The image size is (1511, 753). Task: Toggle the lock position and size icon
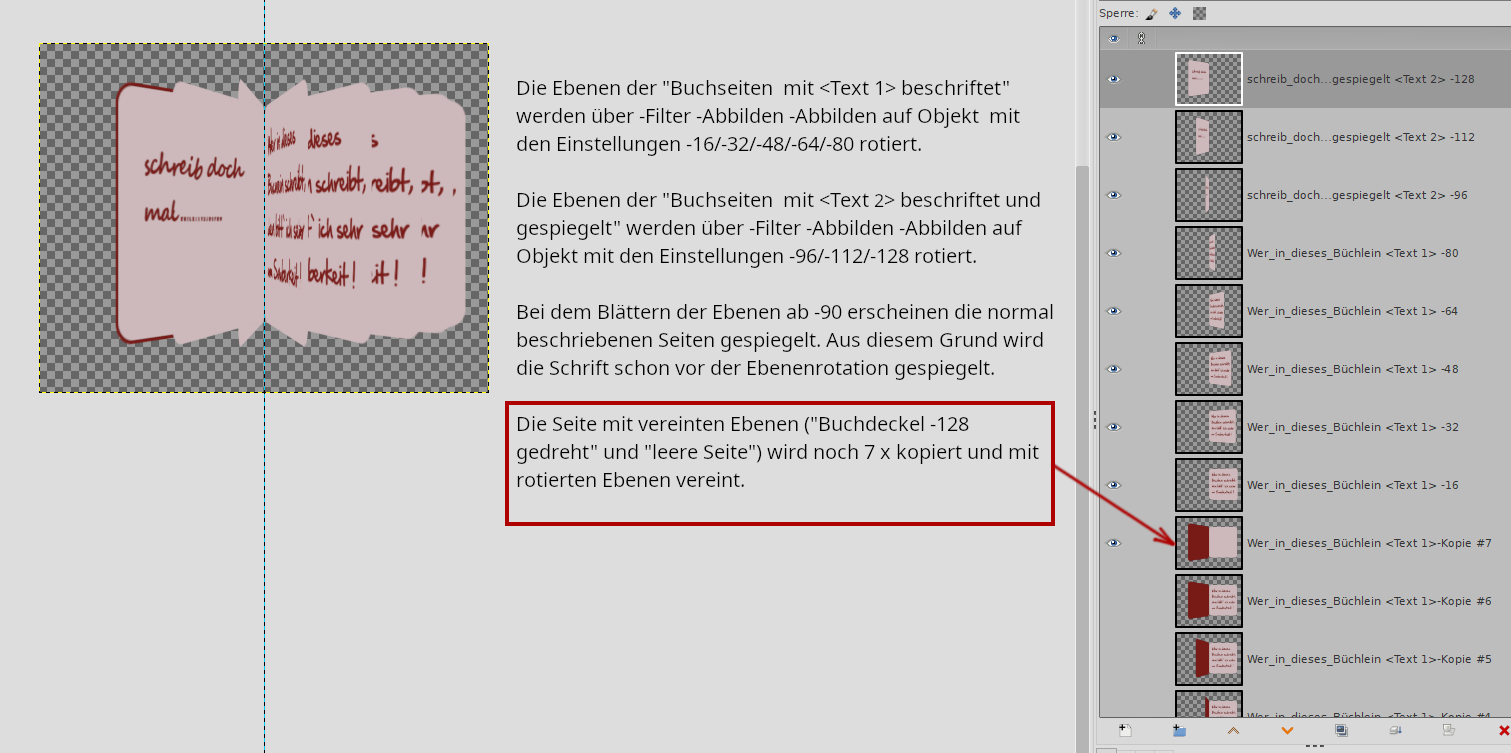[1175, 13]
